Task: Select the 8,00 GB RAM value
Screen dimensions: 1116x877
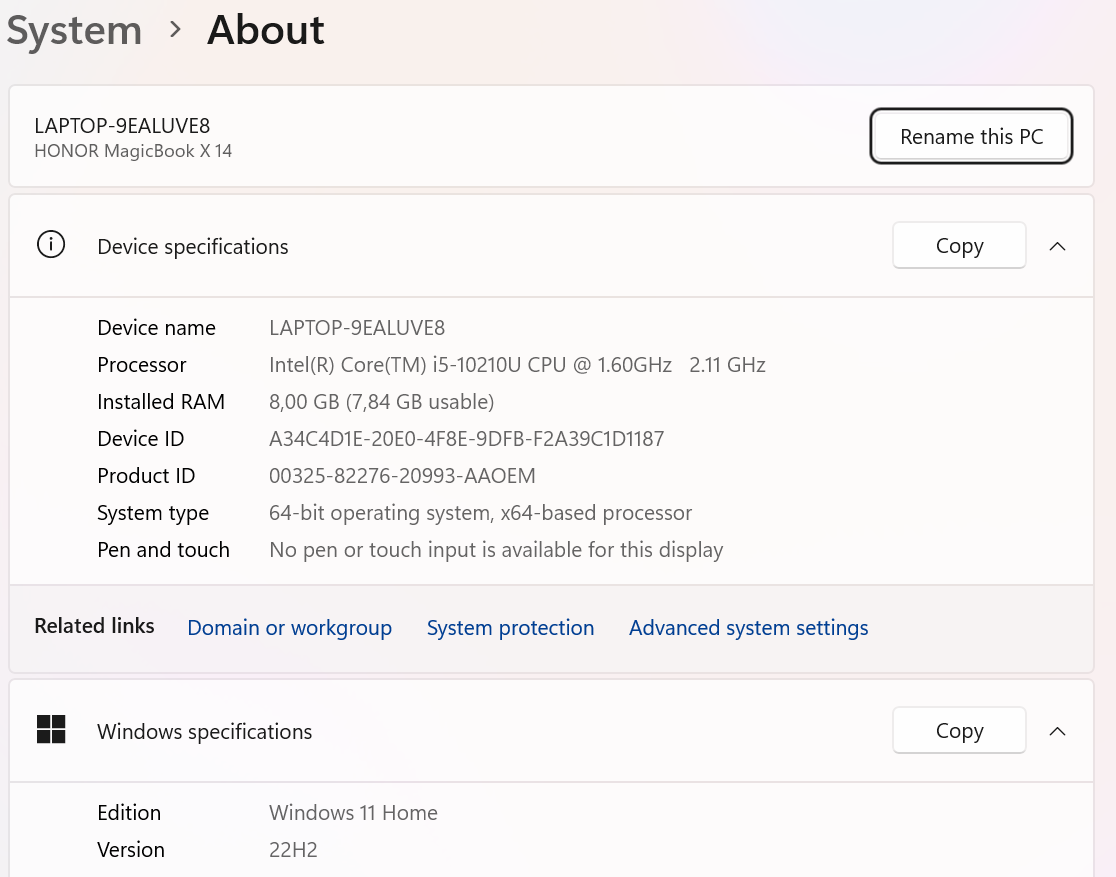Action: tap(381, 401)
